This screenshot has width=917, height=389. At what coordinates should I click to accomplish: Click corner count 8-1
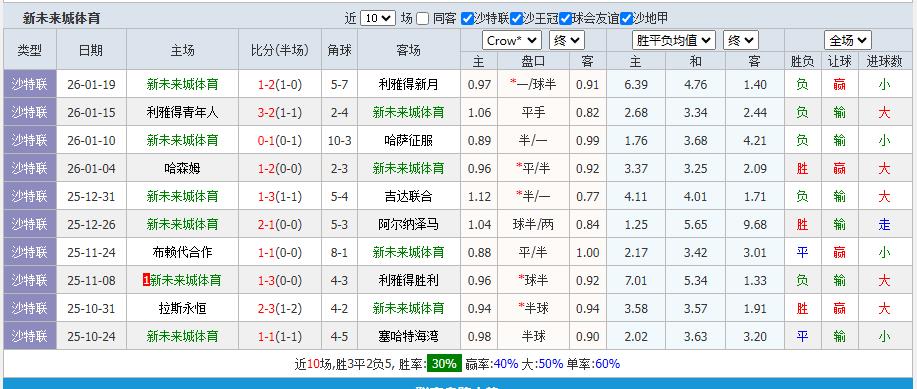point(339,253)
